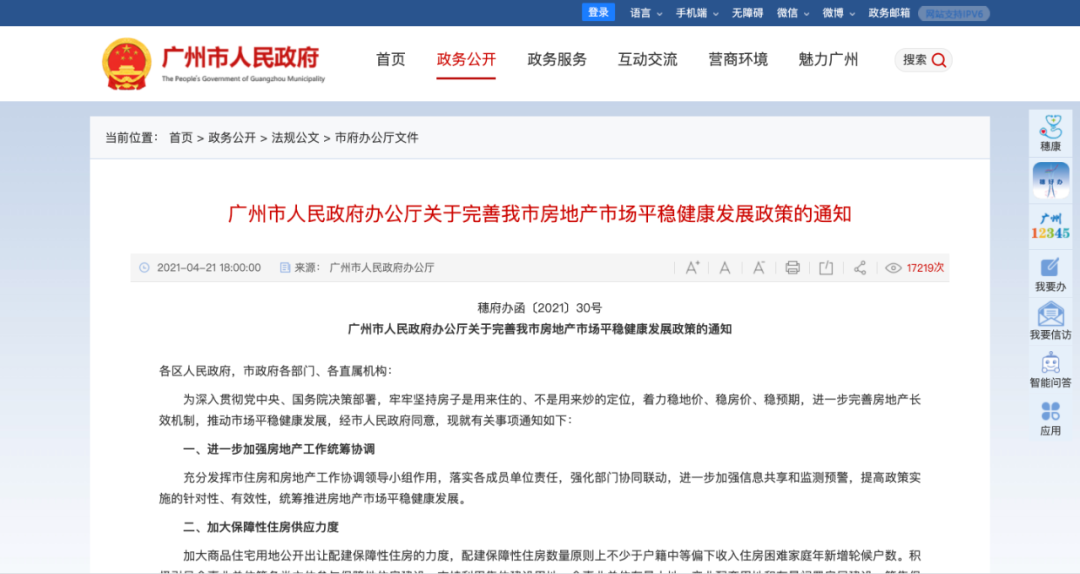Go to 法规公文 in breadcrumb
Screen dimensions: 1080x574
[295, 138]
